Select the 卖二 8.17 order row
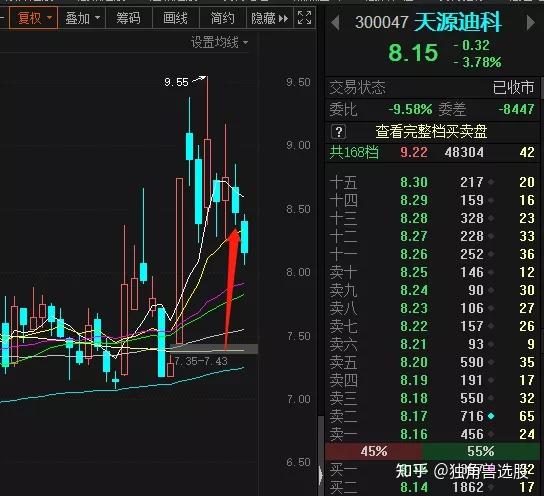Viewport: 544px width, 496px height. pyautogui.click(x=432, y=416)
